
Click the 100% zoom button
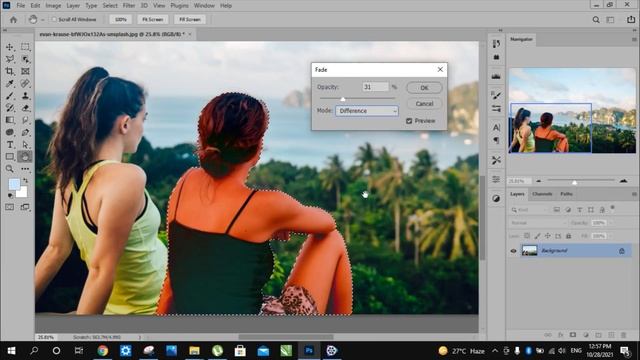(121, 20)
